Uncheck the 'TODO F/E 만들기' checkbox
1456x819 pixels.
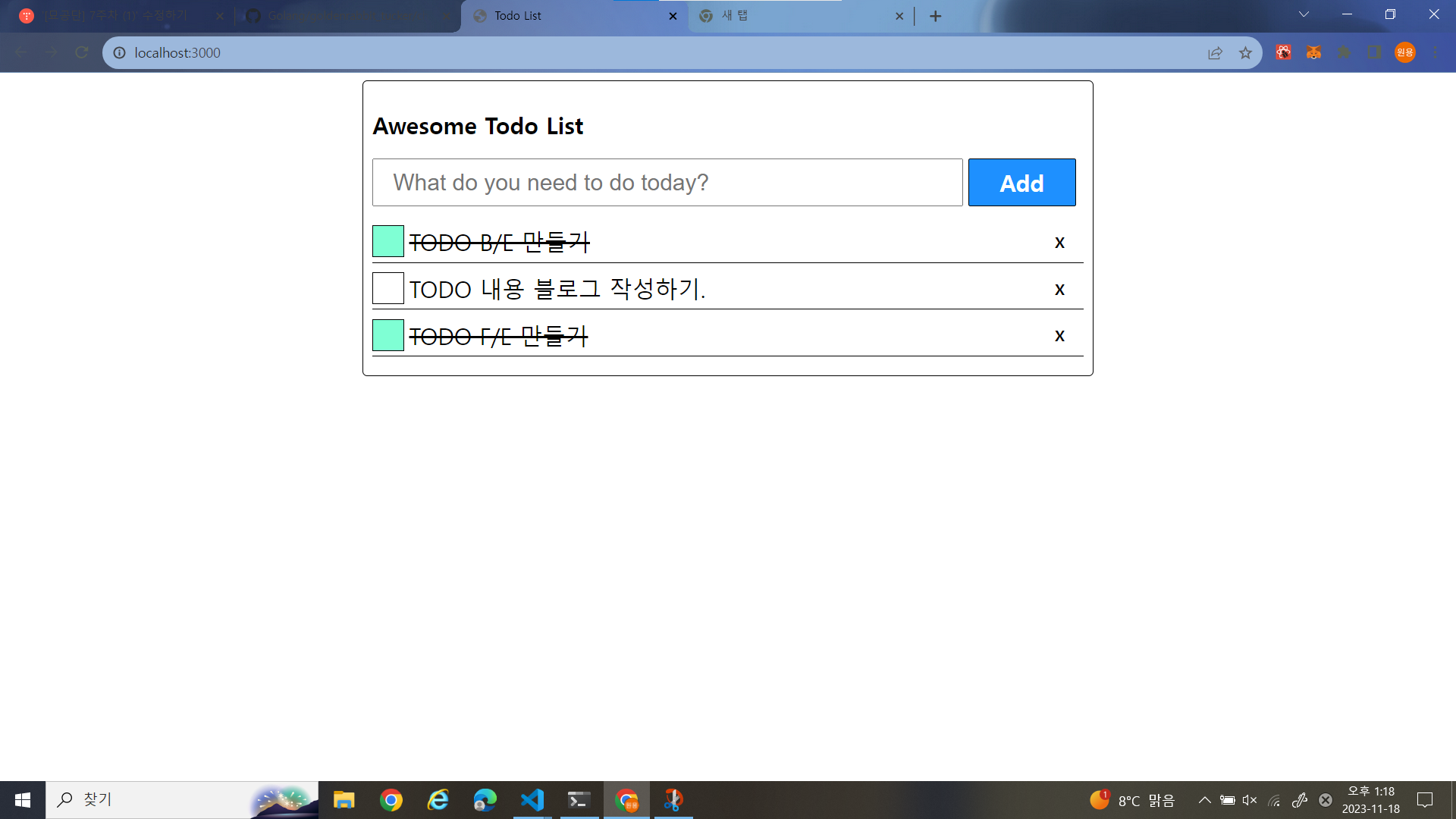click(388, 335)
